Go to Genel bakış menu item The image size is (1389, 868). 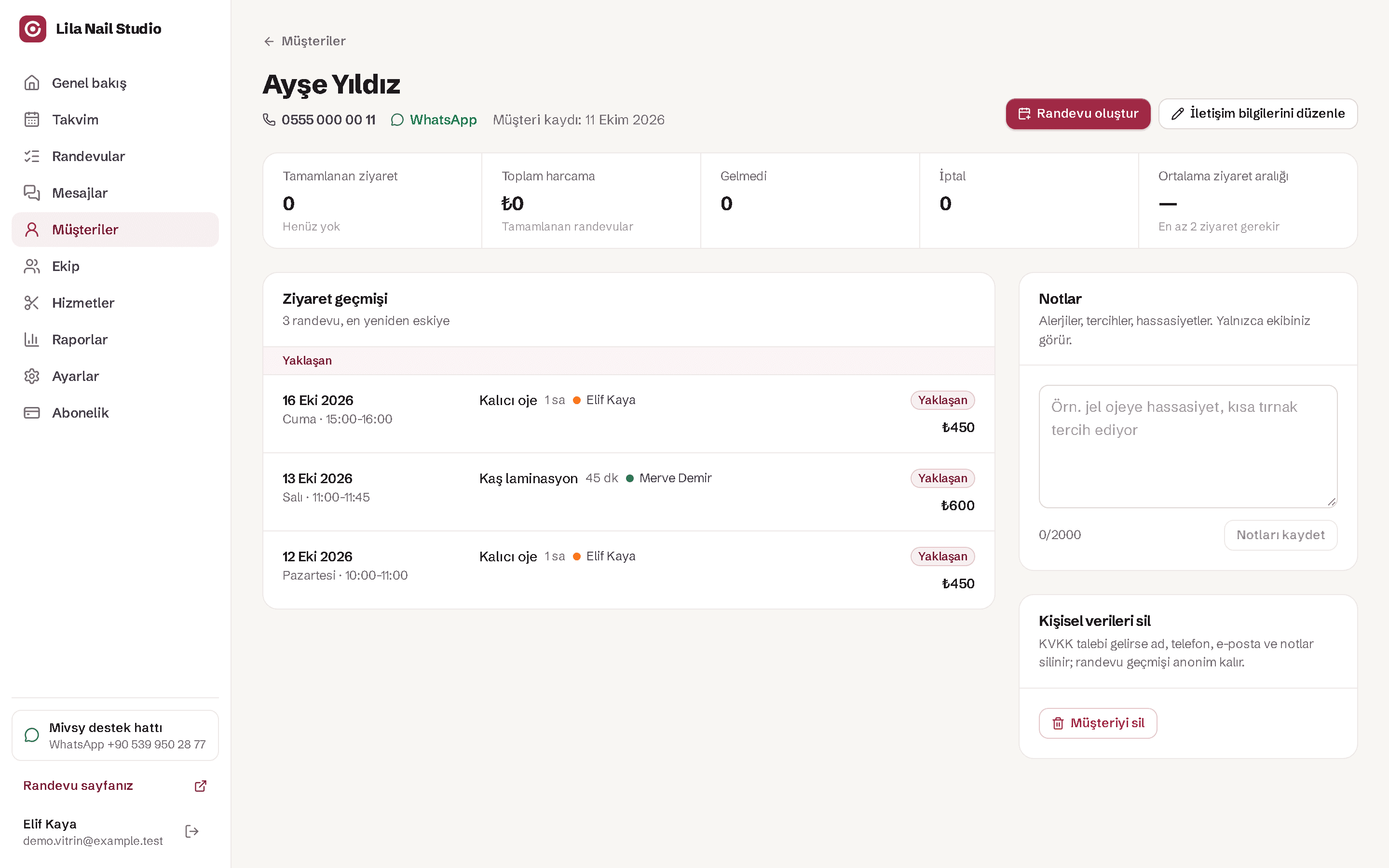pyautogui.click(x=115, y=82)
